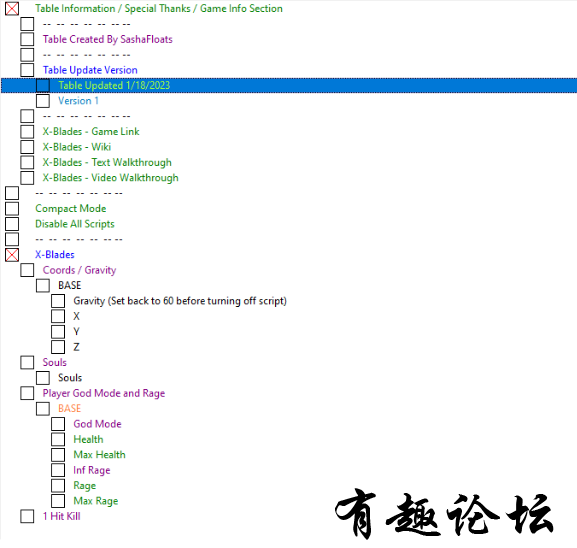
Task: Select the Inf Rage label
Action: [x=92, y=470]
